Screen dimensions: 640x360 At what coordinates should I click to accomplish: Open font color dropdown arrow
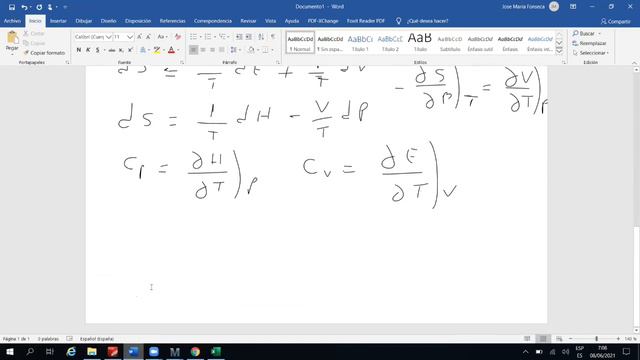pos(178,50)
